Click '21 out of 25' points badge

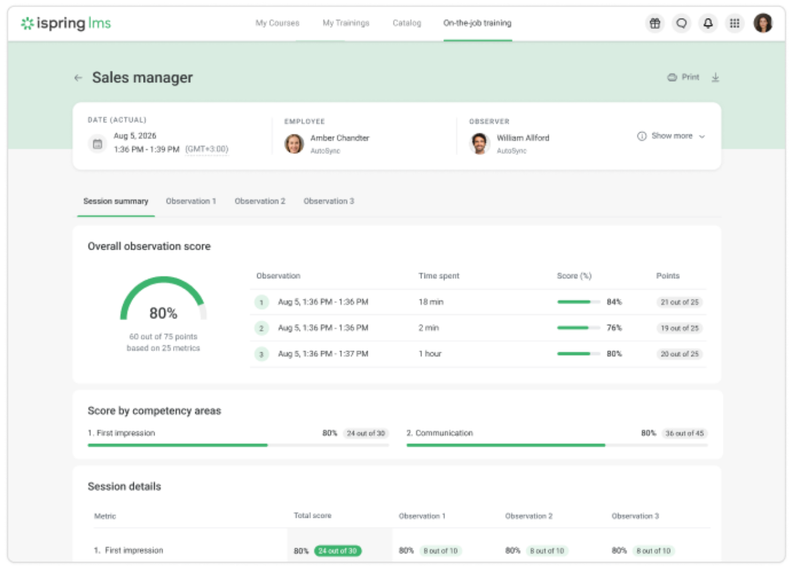679,302
